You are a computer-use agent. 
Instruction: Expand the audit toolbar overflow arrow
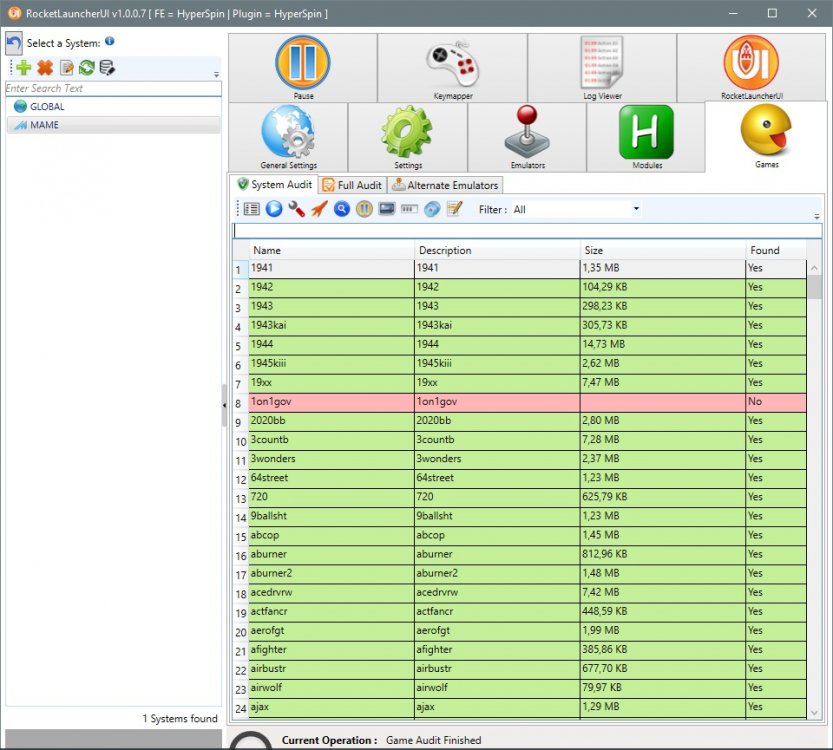pyautogui.click(x=817, y=216)
